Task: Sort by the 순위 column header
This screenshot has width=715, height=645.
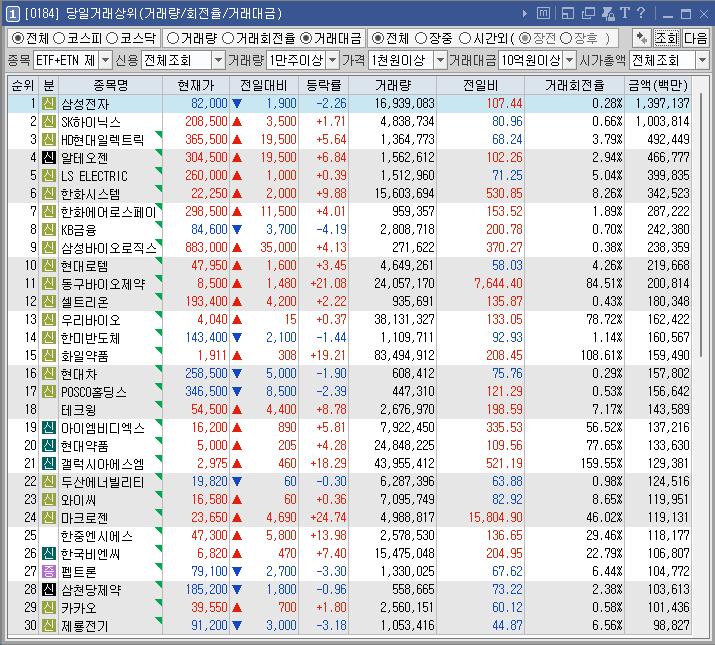Action: coord(23,85)
